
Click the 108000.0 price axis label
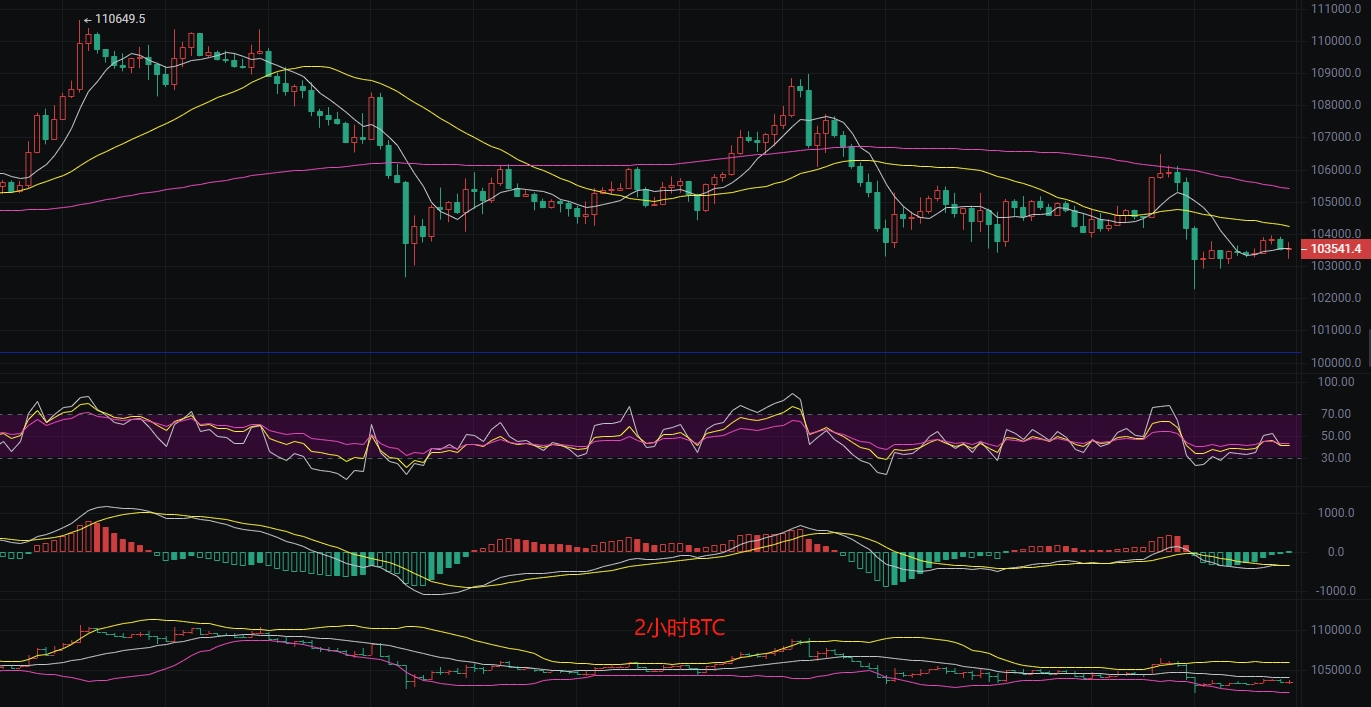pyautogui.click(x=1335, y=105)
